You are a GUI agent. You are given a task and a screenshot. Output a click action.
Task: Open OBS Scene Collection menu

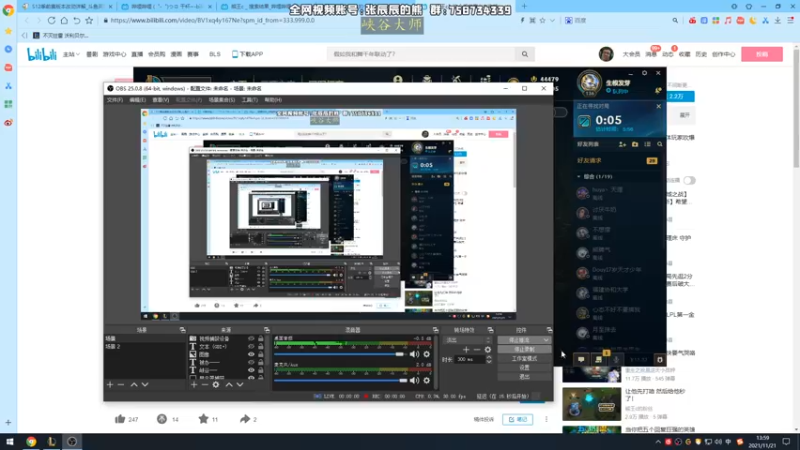(221, 100)
